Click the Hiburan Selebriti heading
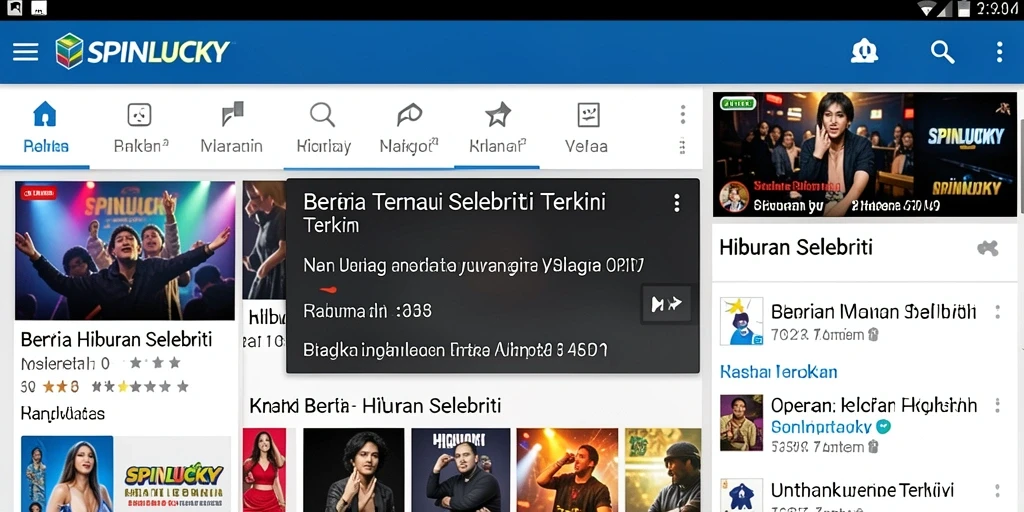1024x512 pixels. (x=796, y=248)
